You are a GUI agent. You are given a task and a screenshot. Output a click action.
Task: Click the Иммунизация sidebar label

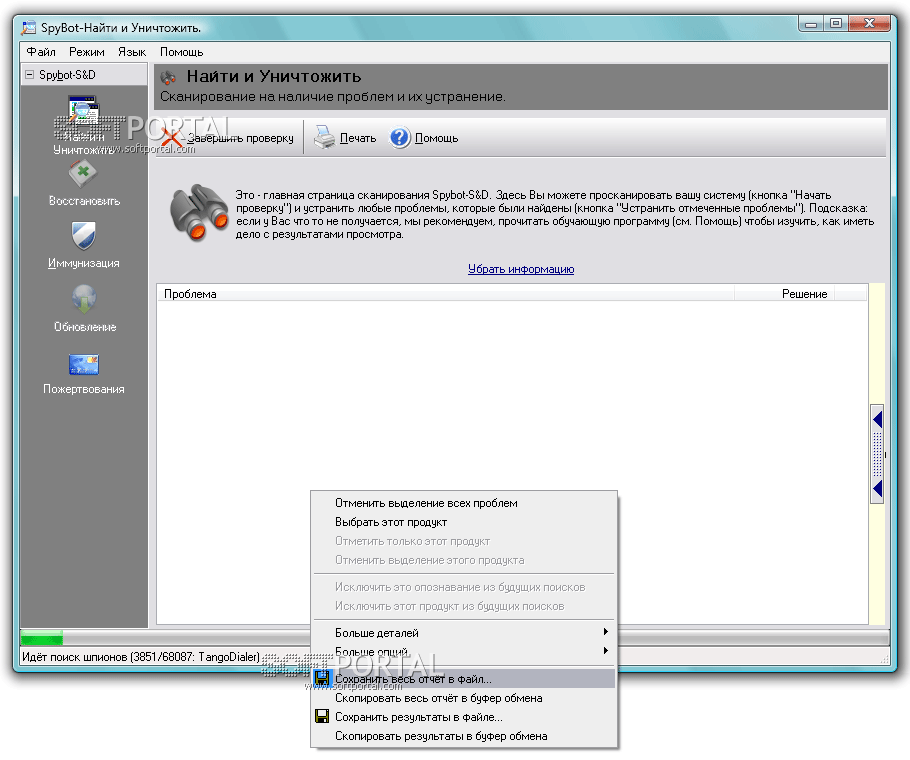point(84,263)
